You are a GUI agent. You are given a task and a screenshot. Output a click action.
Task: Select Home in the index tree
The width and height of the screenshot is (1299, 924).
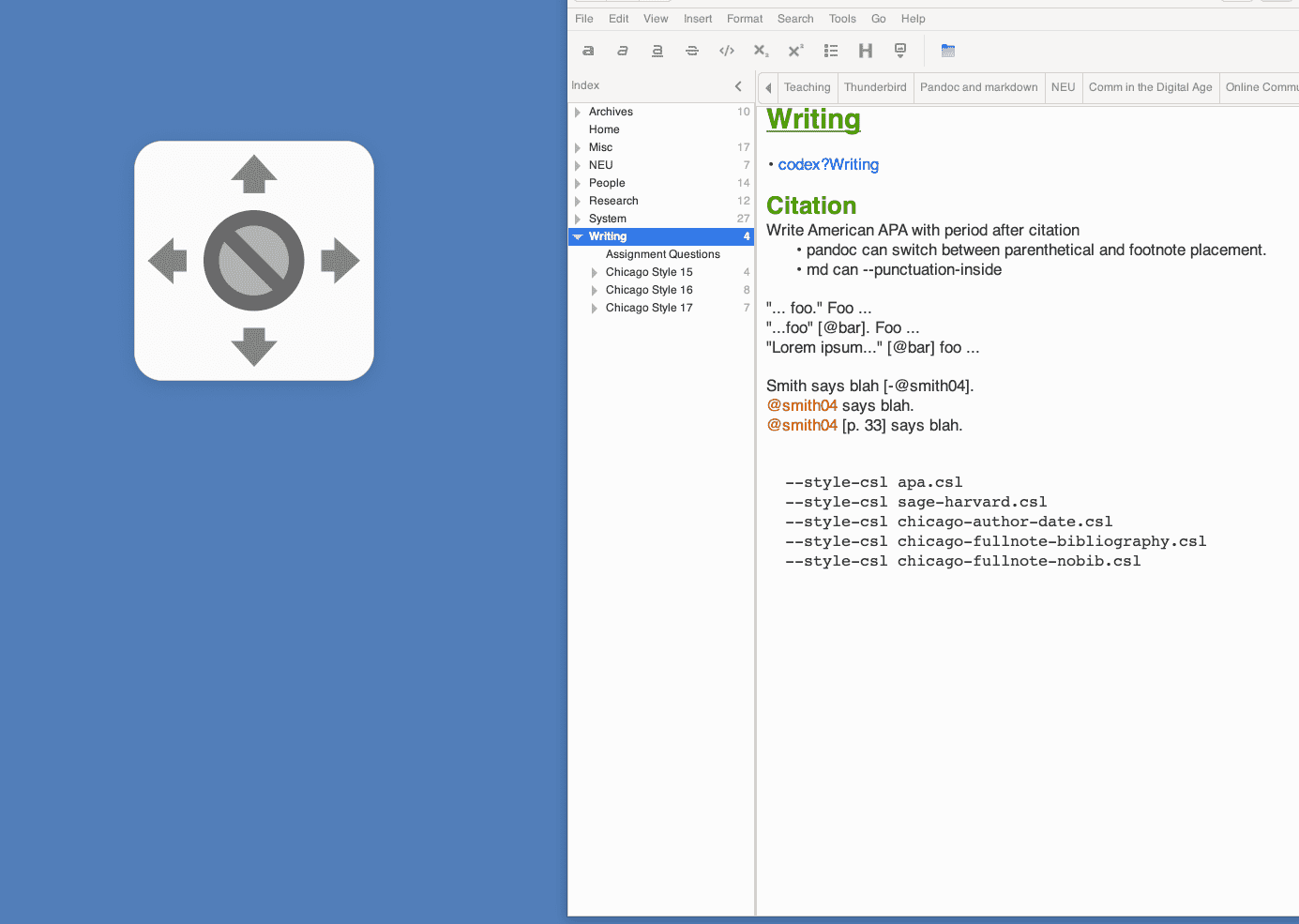coord(604,130)
